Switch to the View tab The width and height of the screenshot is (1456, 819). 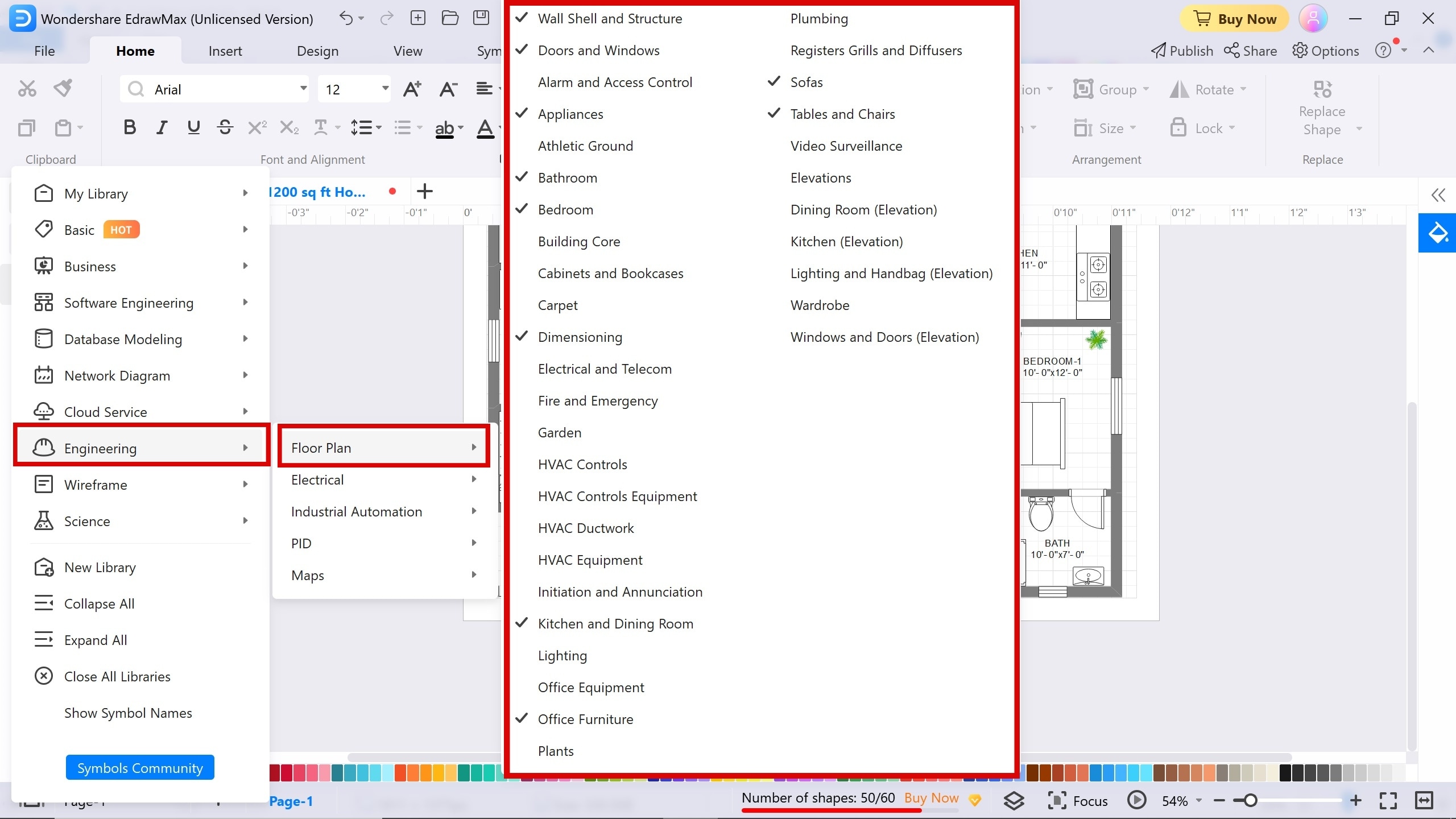(x=408, y=51)
